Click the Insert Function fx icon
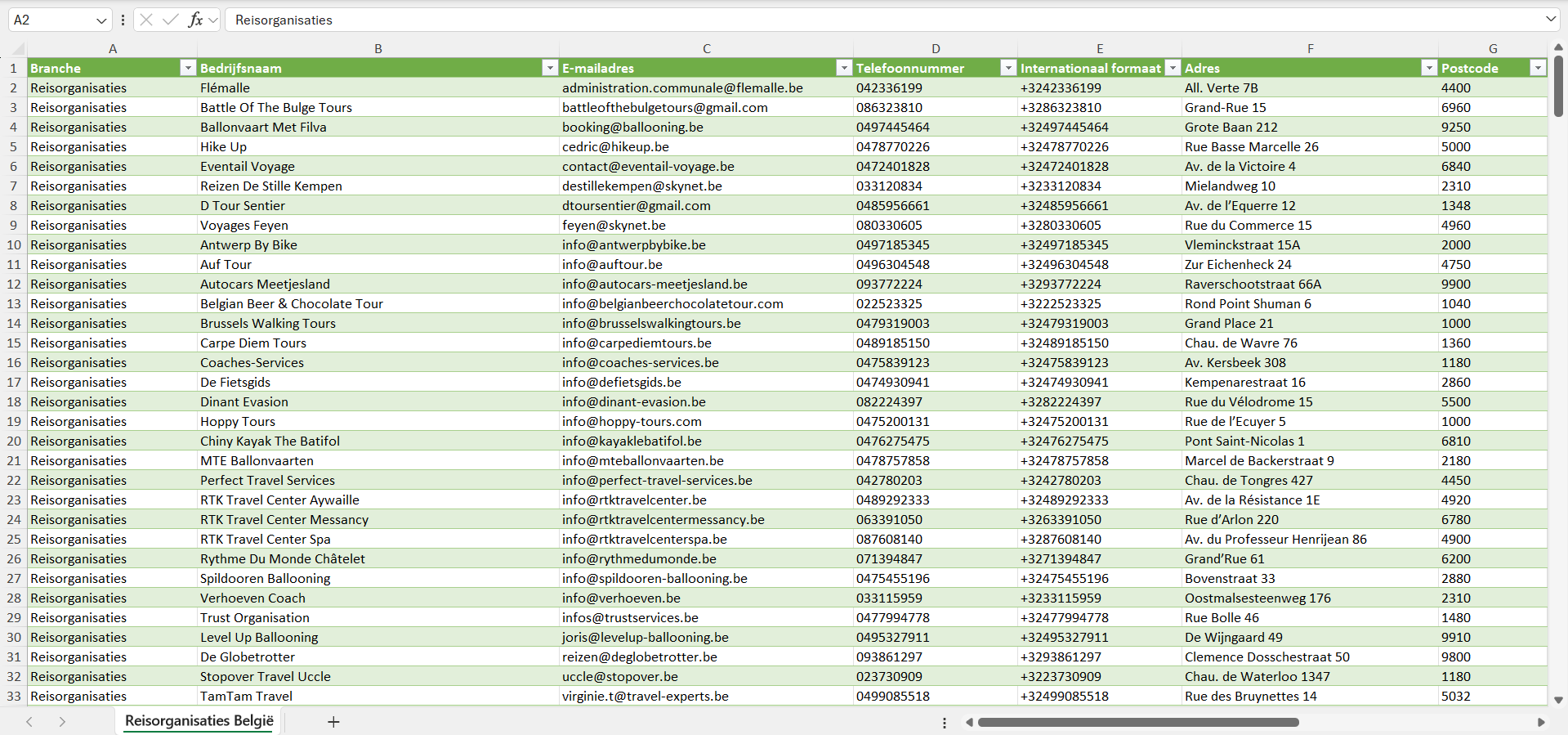The image size is (1568, 735). click(x=195, y=20)
